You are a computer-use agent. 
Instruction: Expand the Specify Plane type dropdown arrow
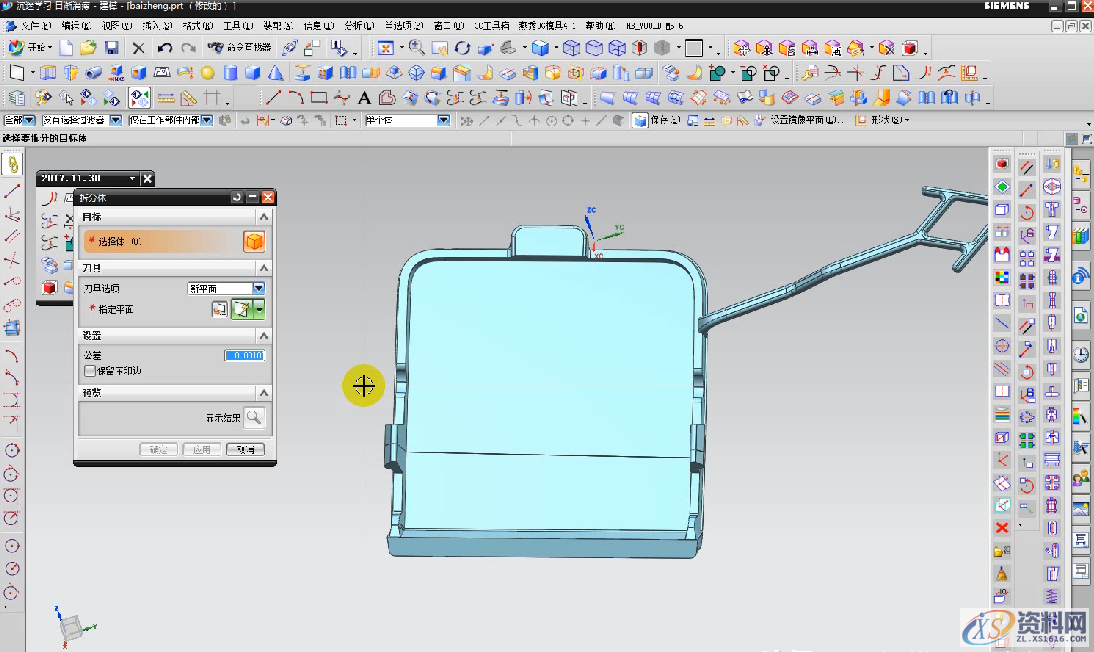(x=260, y=310)
